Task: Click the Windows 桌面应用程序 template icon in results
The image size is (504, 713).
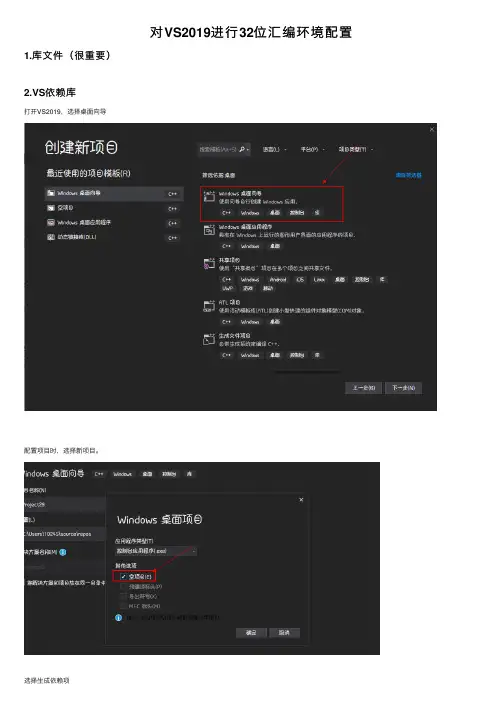Action: coord(209,230)
